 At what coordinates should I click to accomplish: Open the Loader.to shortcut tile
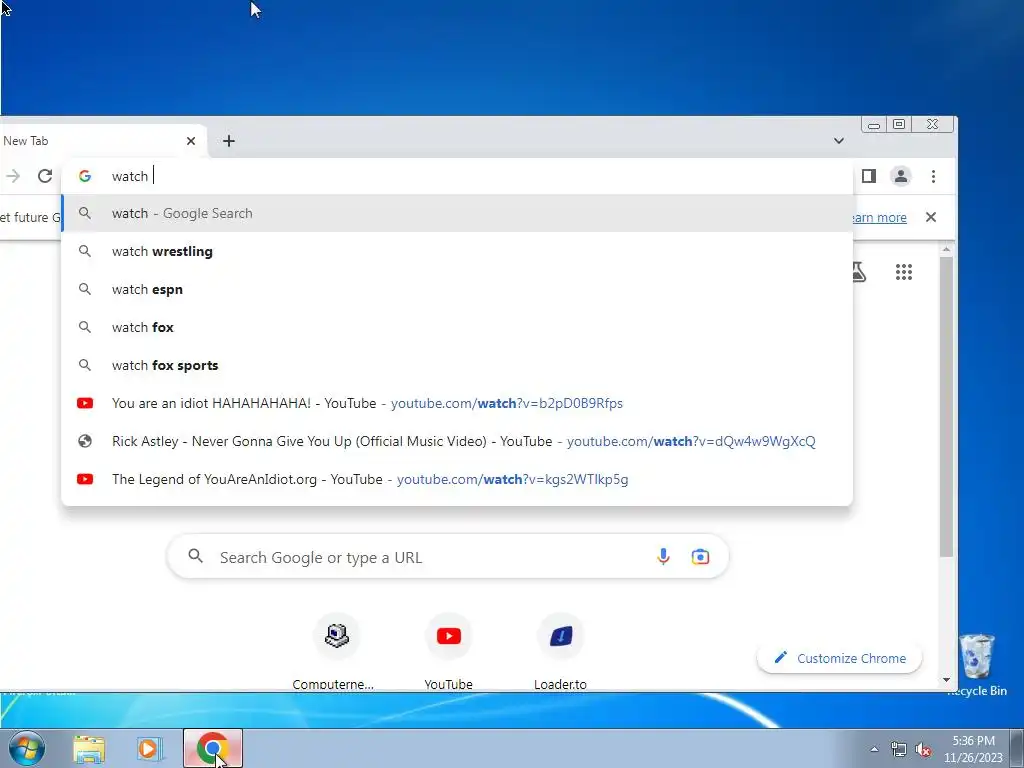[560, 652]
